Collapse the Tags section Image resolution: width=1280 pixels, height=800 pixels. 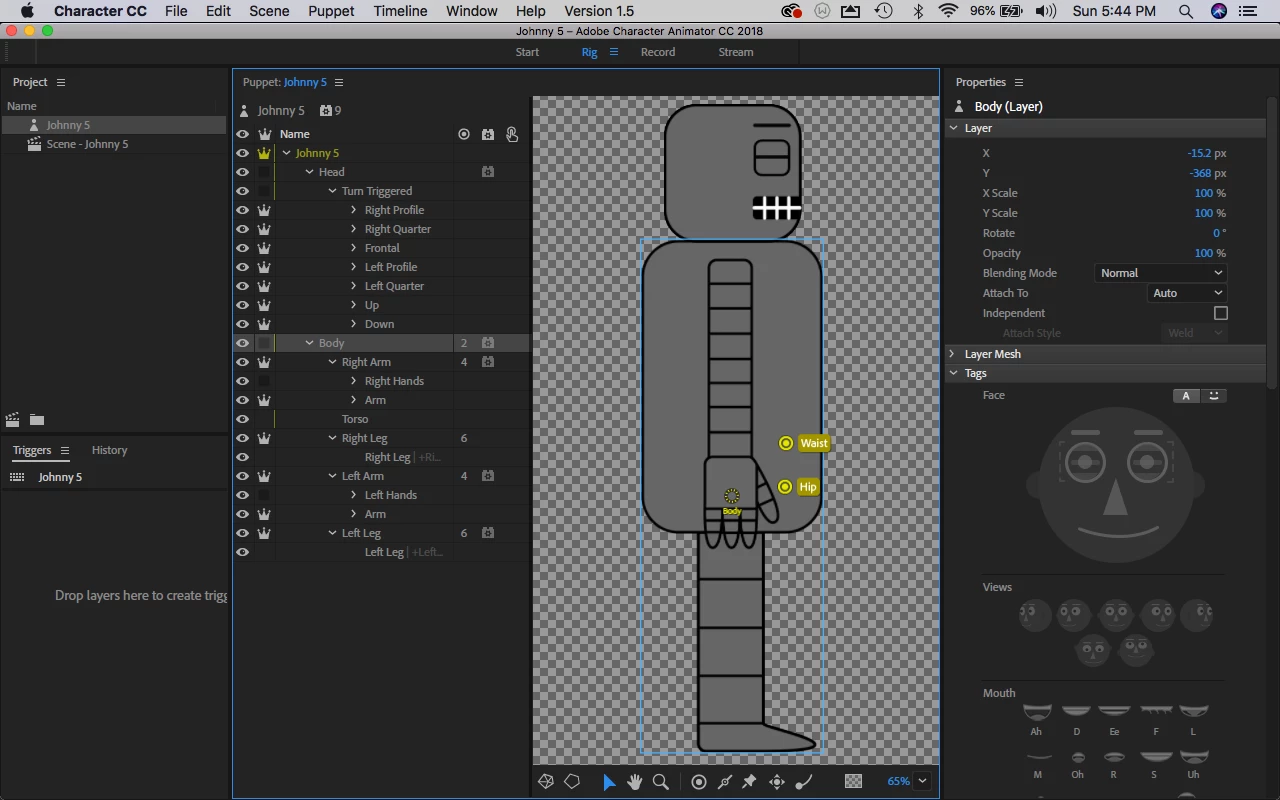953,373
